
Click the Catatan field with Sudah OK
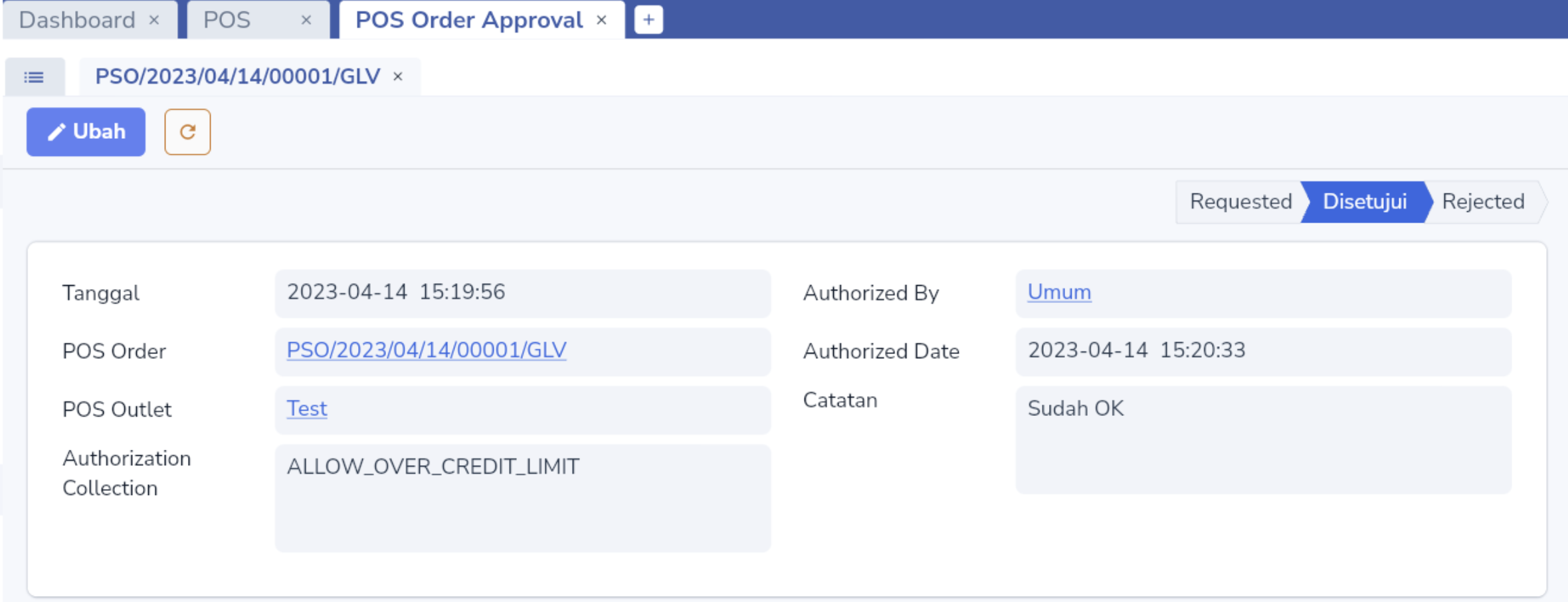[x=1264, y=440]
